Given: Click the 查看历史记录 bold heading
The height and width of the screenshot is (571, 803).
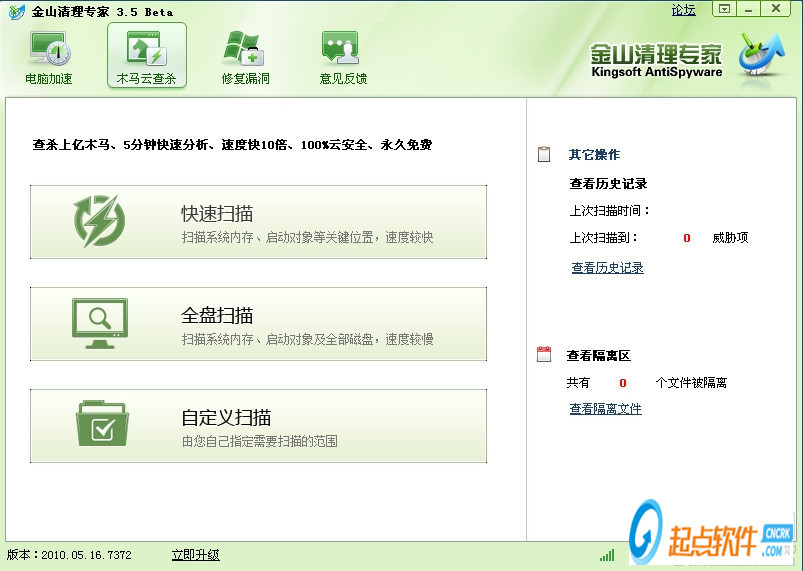Looking at the screenshot, I should click(608, 183).
